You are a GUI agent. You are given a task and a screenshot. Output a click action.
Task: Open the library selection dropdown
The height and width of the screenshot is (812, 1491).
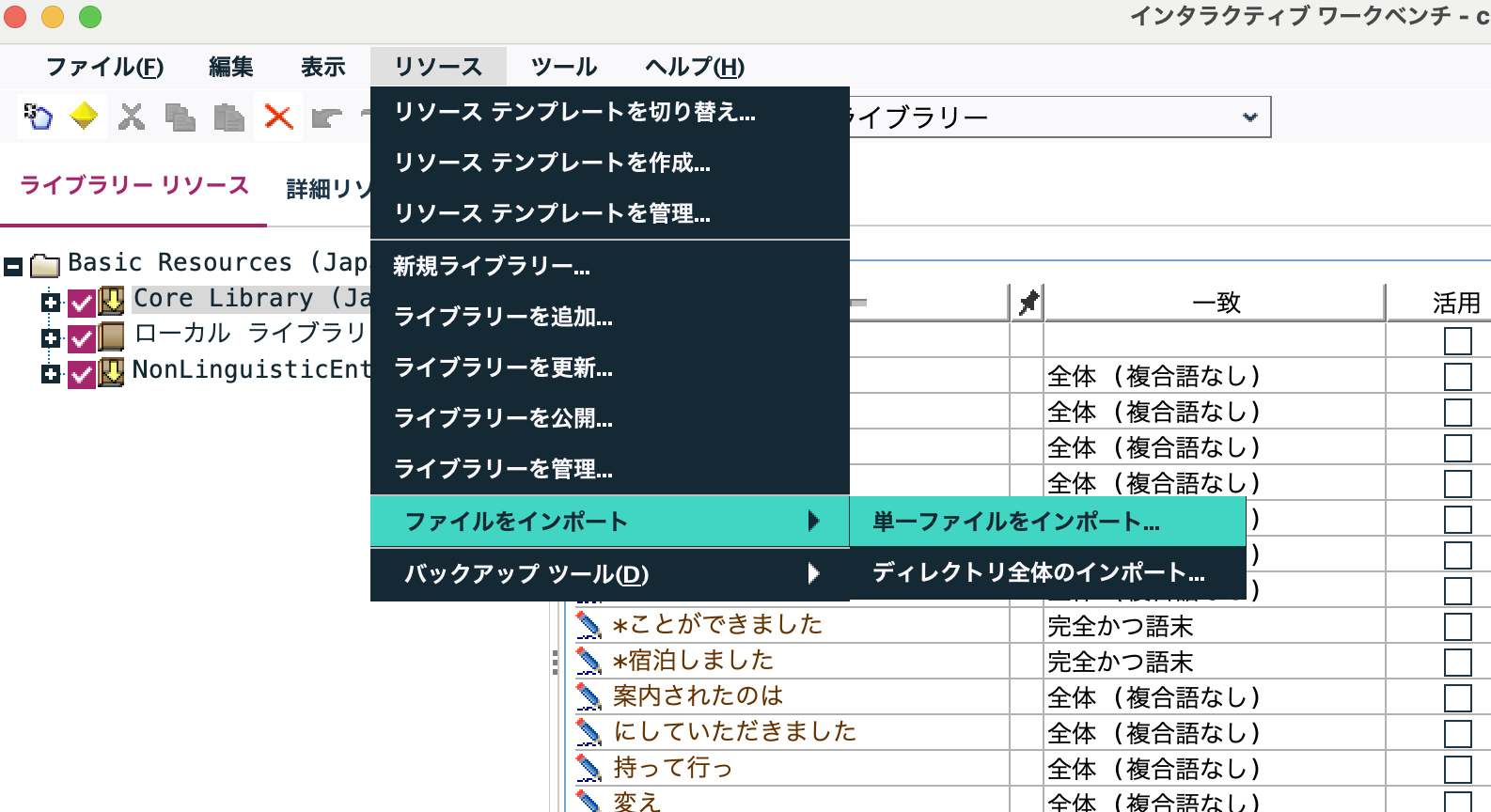coord(1249,117)
